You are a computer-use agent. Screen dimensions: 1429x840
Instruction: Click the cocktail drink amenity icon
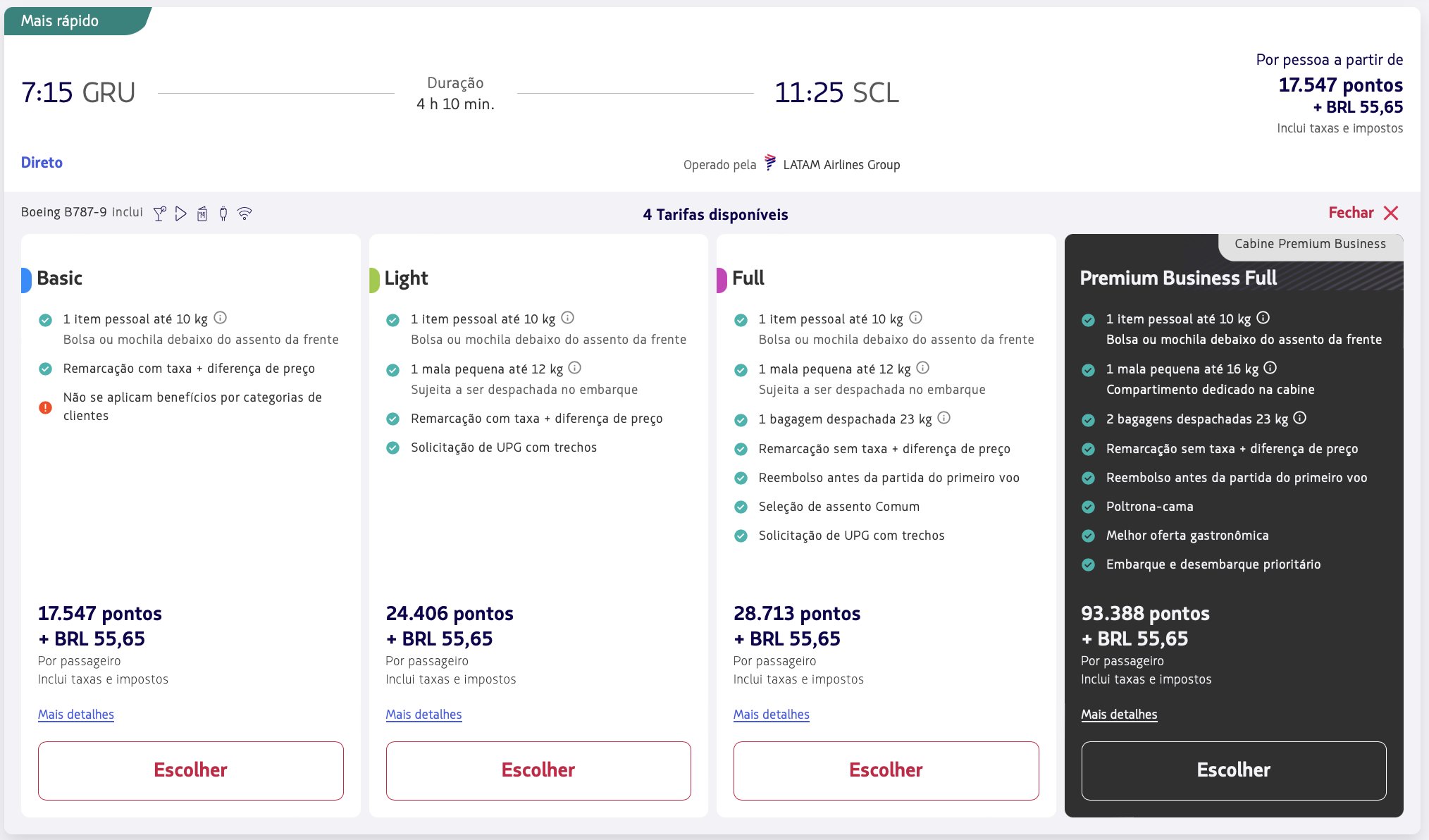coord(160,214)
